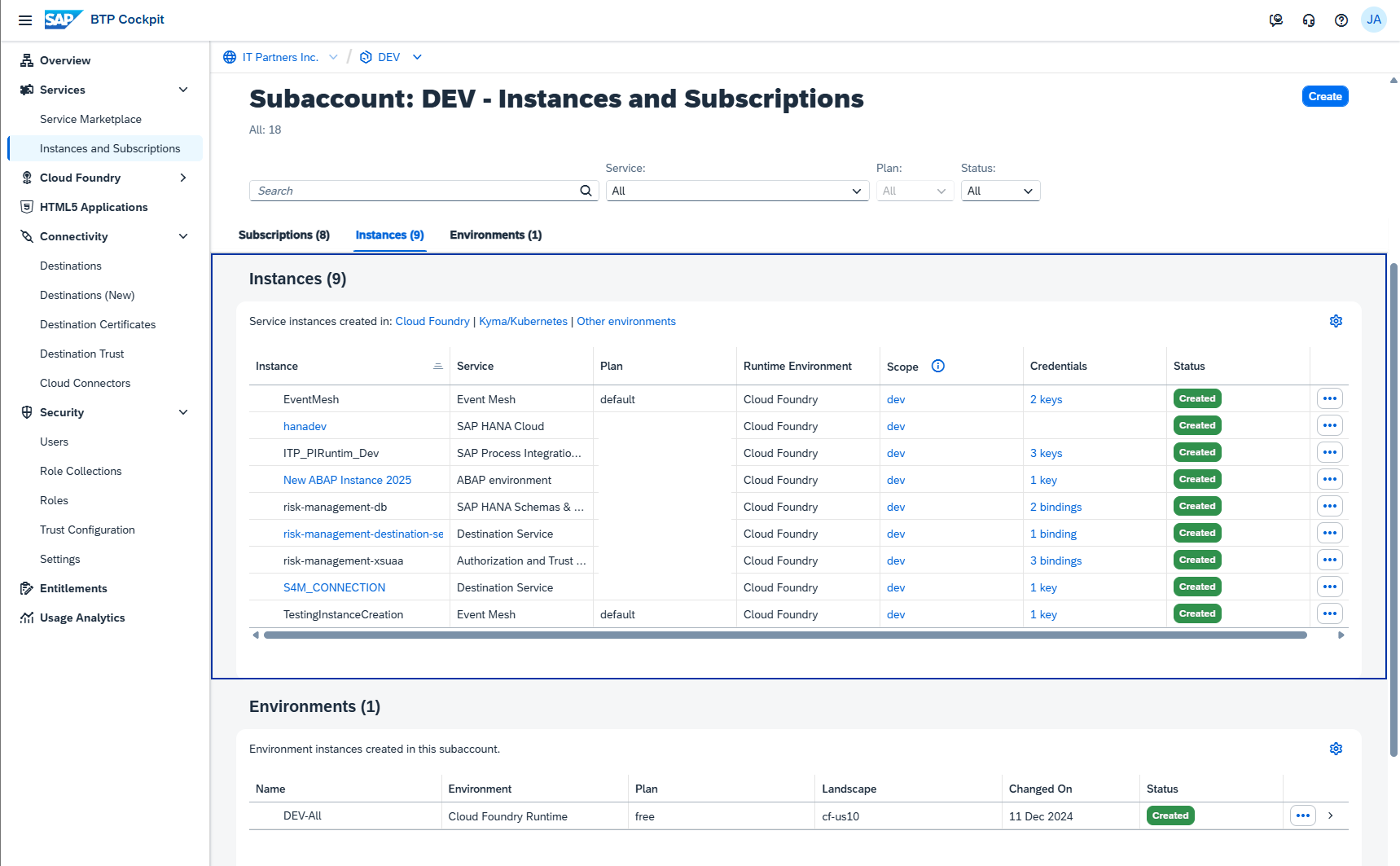Viewport: 1400px width, 866px height.
Task: Collapse the Services navigation section
Action: [x=183, y=90]
